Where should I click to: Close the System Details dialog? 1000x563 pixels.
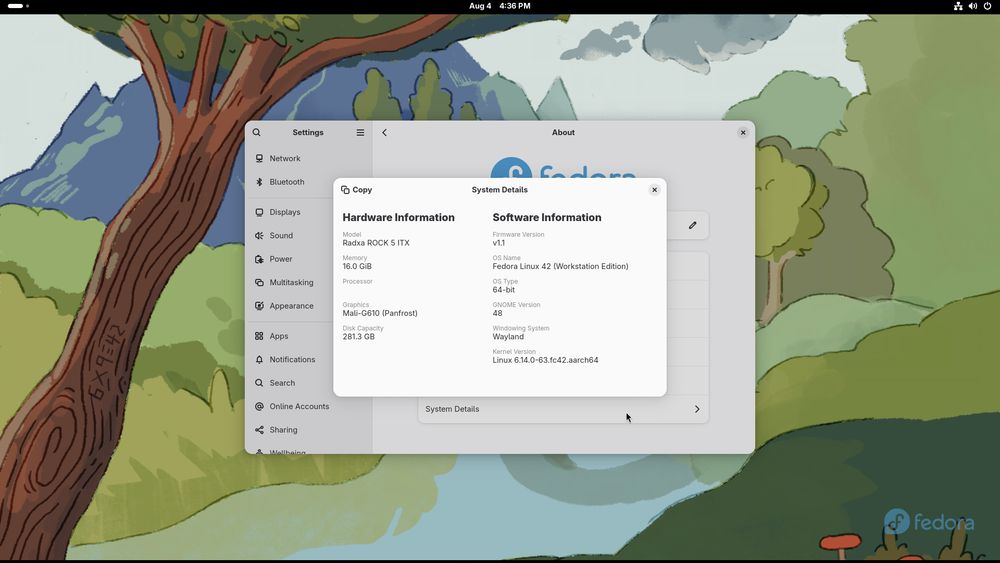[654, 190]
